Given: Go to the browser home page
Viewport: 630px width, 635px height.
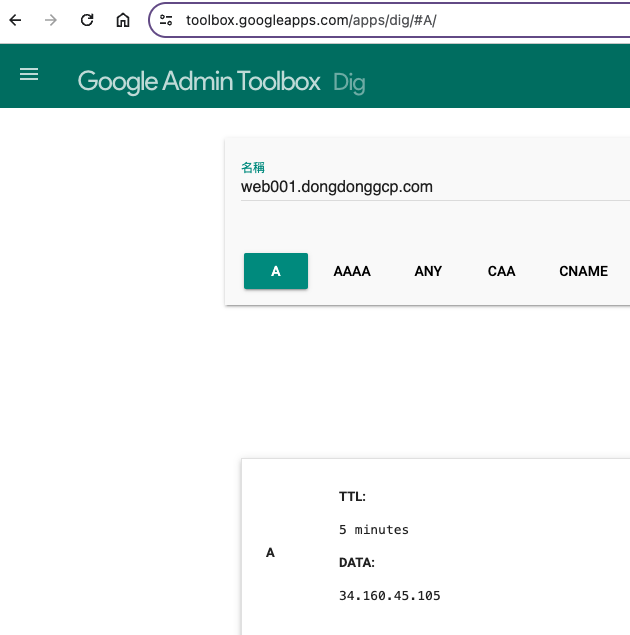Looking at the screenshot, I should [123, 20].
